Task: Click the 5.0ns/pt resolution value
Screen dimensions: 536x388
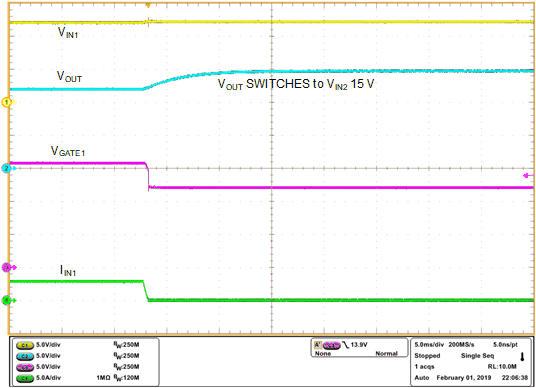Action: coord(505,345)
